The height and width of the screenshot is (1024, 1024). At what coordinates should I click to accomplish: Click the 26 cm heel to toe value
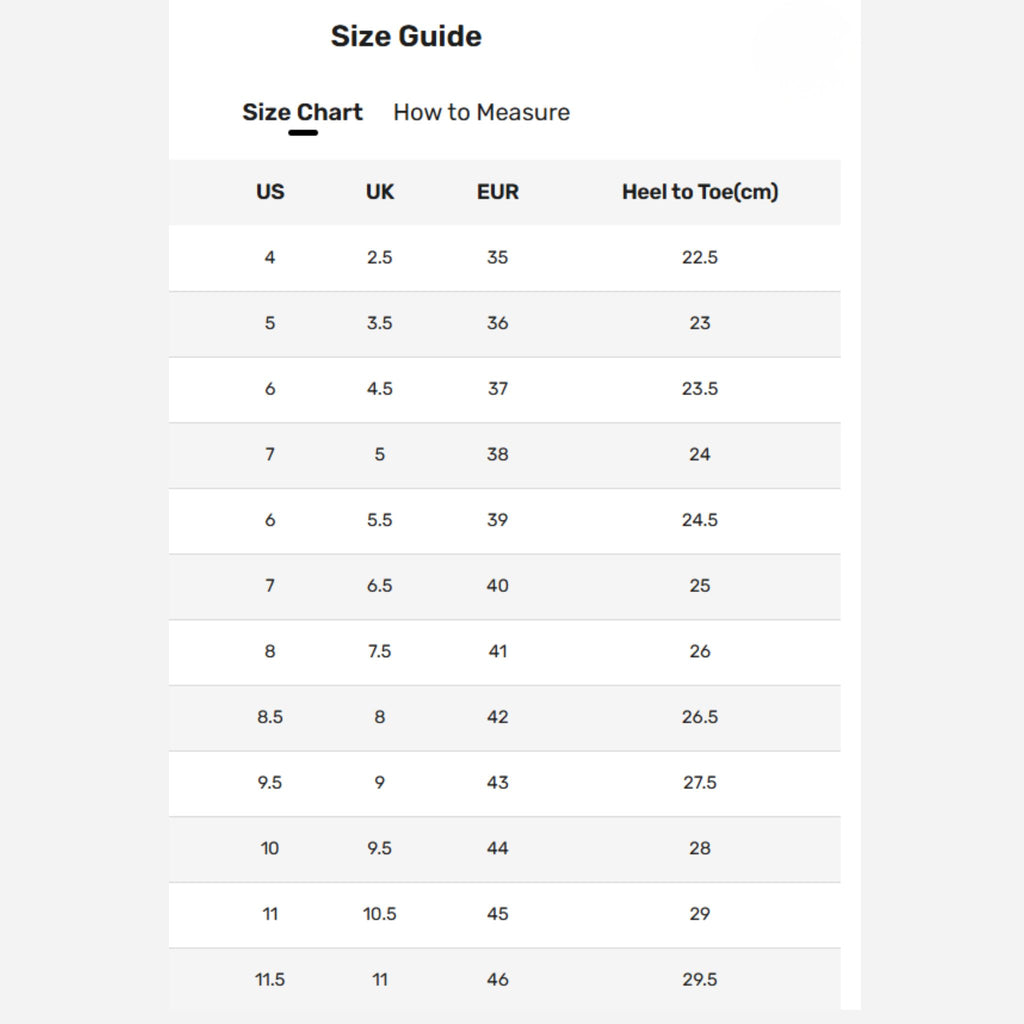(x=700, y=651)
